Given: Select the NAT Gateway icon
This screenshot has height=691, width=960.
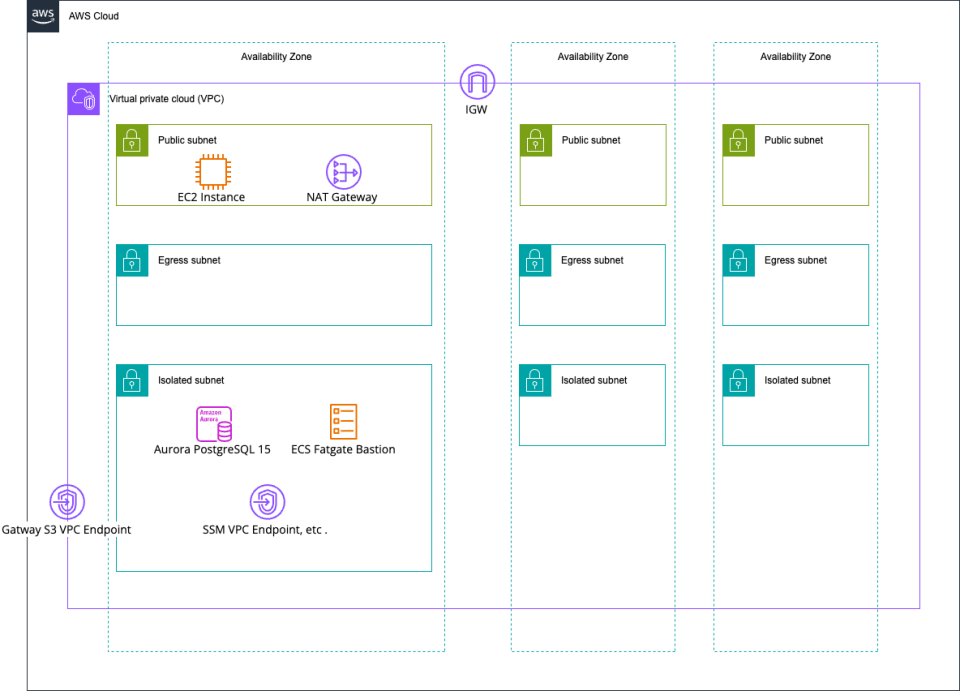Looking at the screenshot, I should (343, 173).
